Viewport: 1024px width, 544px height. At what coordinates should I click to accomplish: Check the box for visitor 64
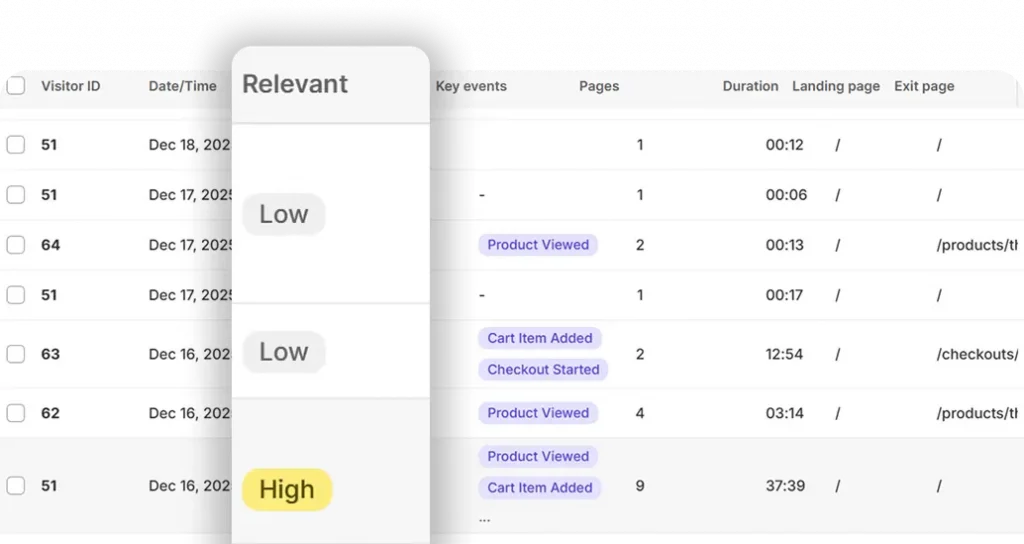click(16, 245)
